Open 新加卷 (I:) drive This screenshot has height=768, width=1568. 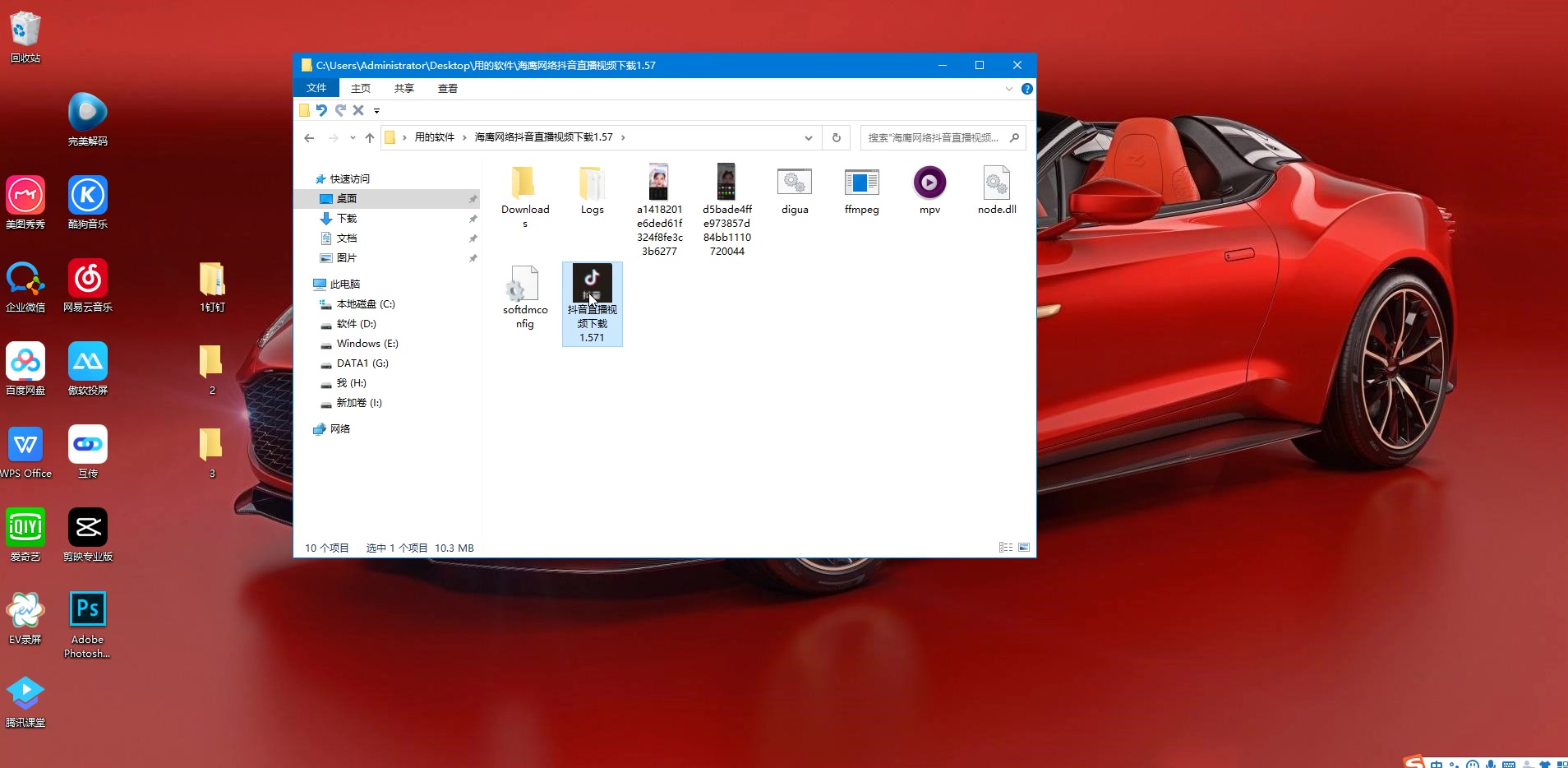(359, 402)
